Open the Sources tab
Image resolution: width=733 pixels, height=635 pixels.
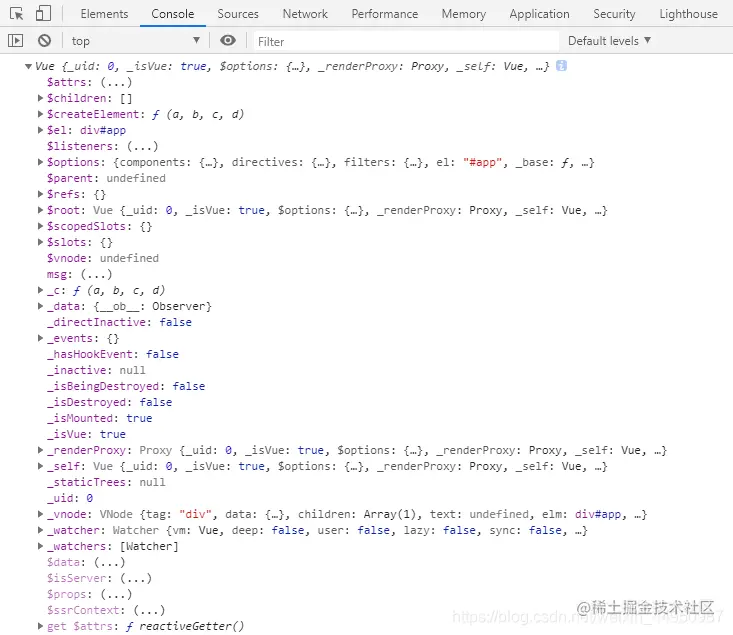238,14
